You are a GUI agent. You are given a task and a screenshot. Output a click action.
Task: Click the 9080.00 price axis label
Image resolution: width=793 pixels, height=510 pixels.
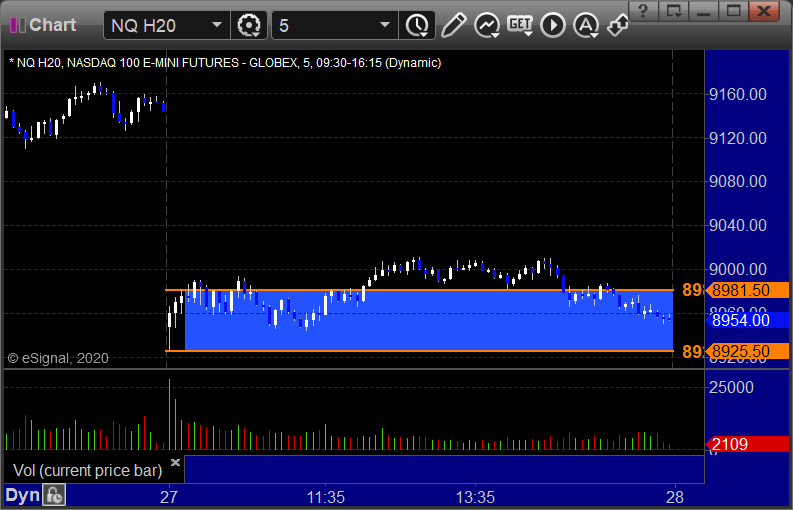click(x=738, y=181)
